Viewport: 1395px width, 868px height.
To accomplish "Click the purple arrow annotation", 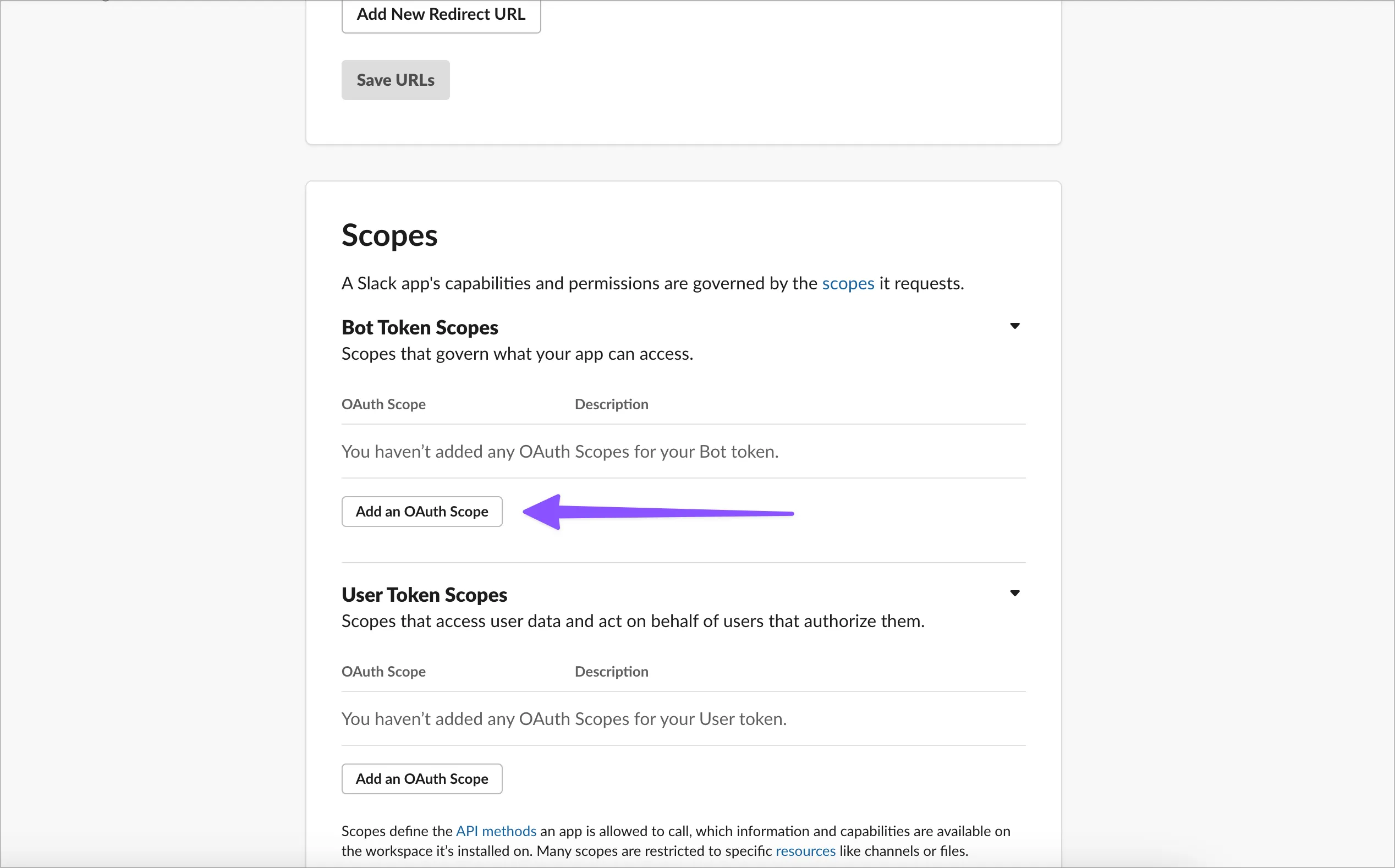I will coord(657,512).
